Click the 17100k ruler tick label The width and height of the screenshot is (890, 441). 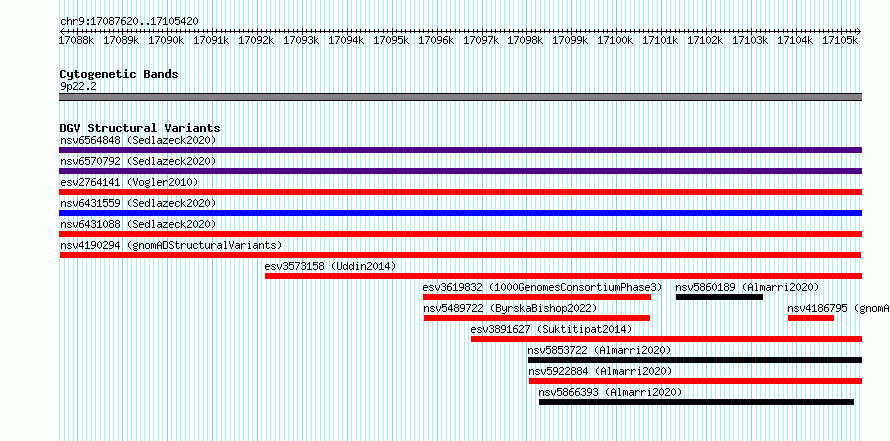pyautogui.click(x=615, y=40)
